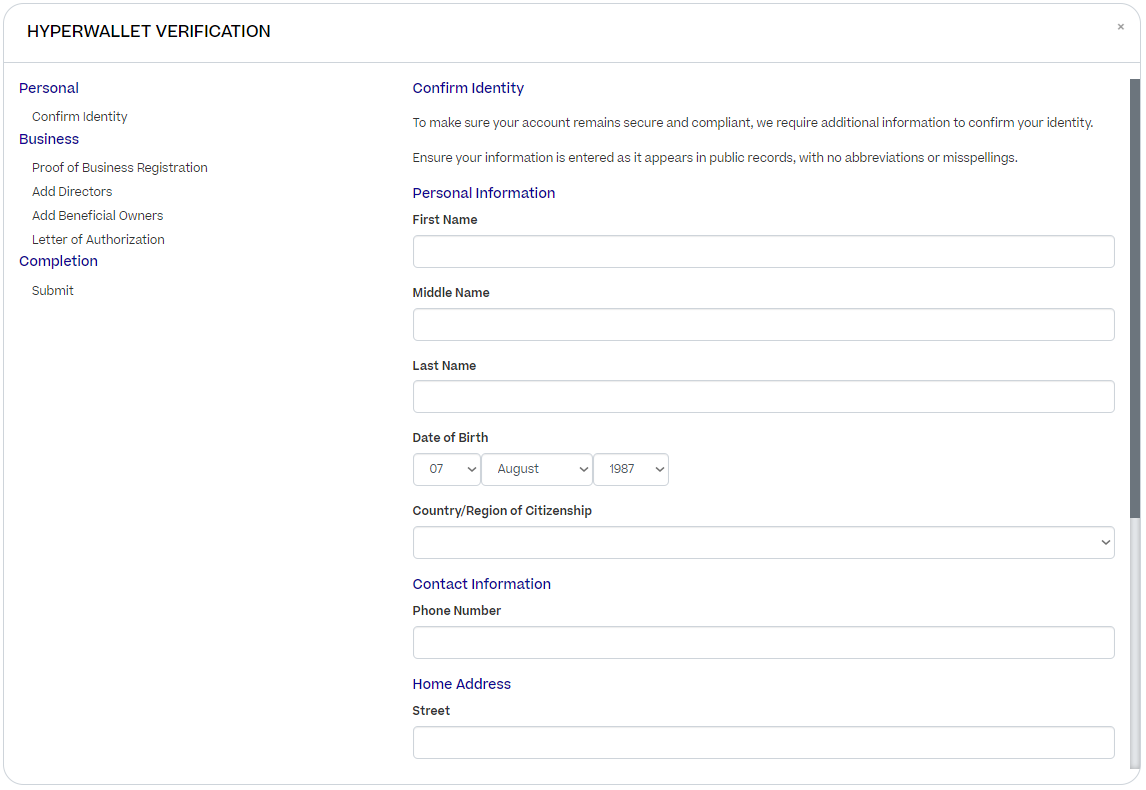1146x790 pixels.
Task: Focus the Street address input field
Action: tap(763, 742)
